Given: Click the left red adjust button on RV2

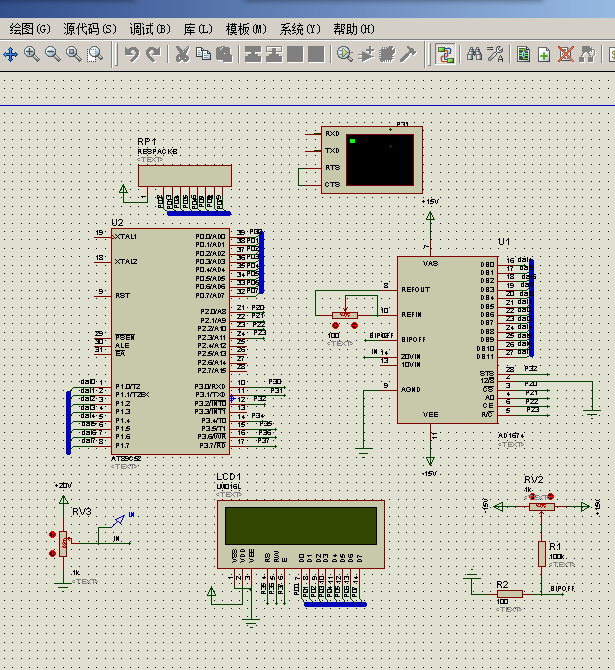Looking at the screenshot, I should tap(533, 497).
